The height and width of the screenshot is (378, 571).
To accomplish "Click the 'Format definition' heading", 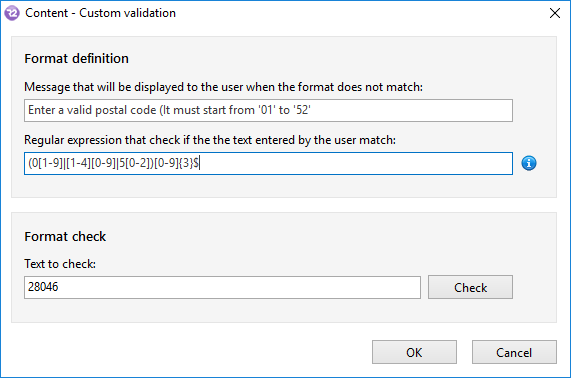I will click(76, 58).
